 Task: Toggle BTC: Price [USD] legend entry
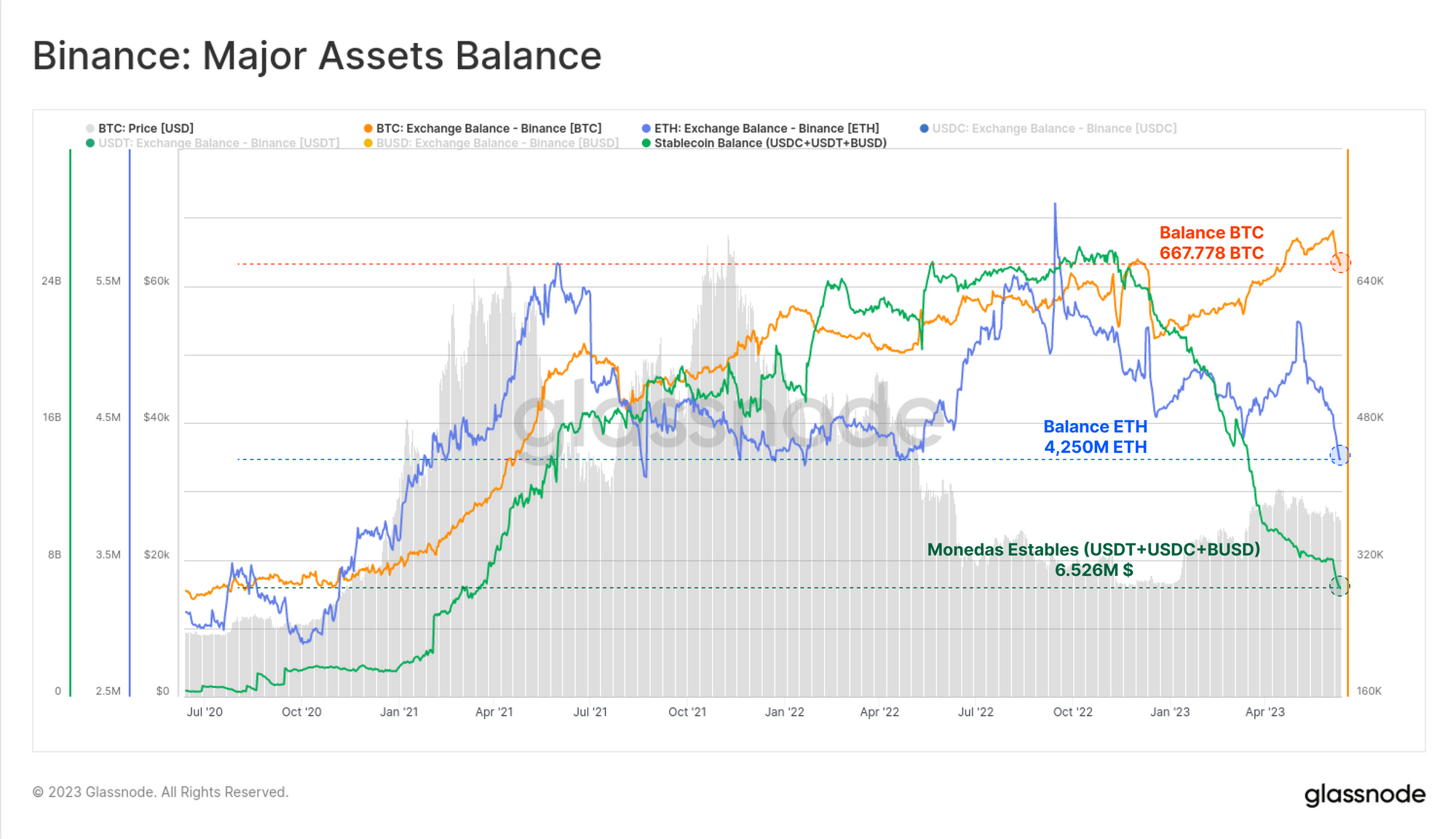[x=146, y=128]
